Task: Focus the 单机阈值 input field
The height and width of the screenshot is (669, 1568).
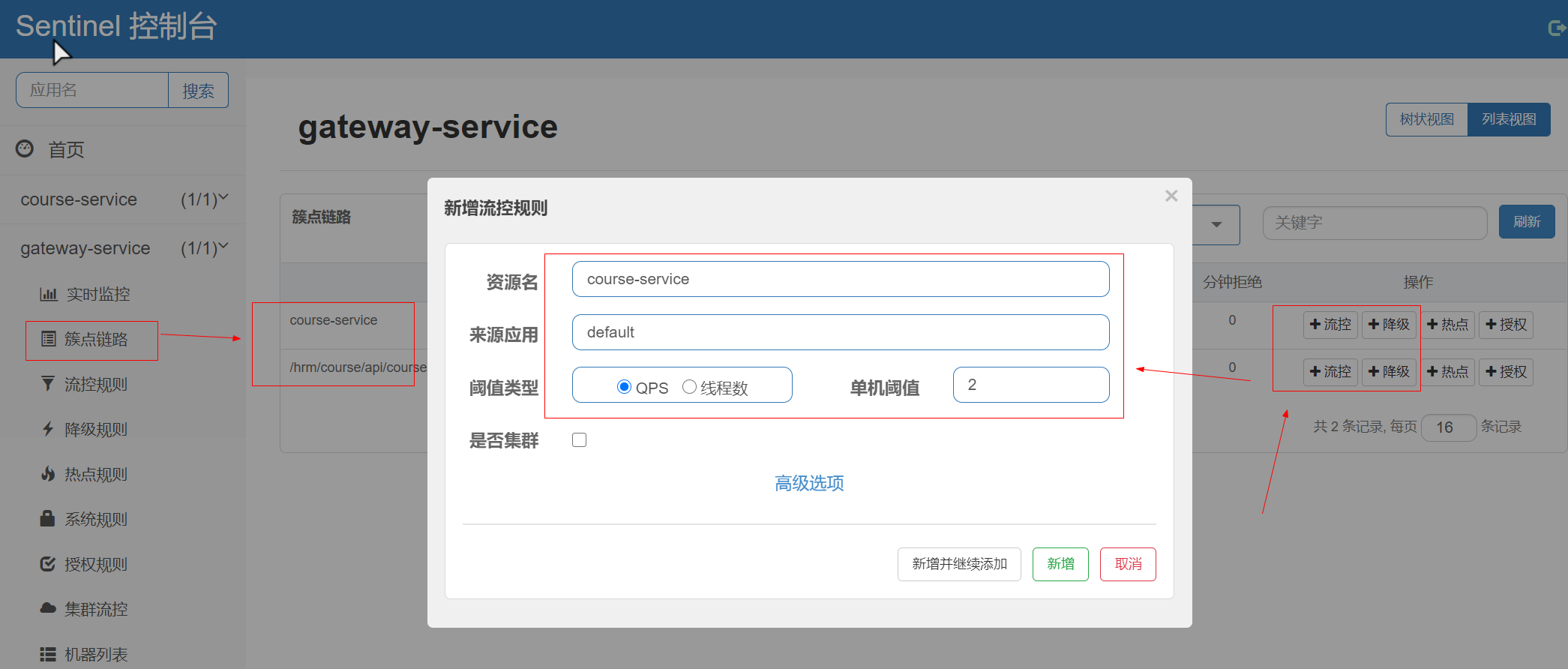Action: (x=1031, y=385)
